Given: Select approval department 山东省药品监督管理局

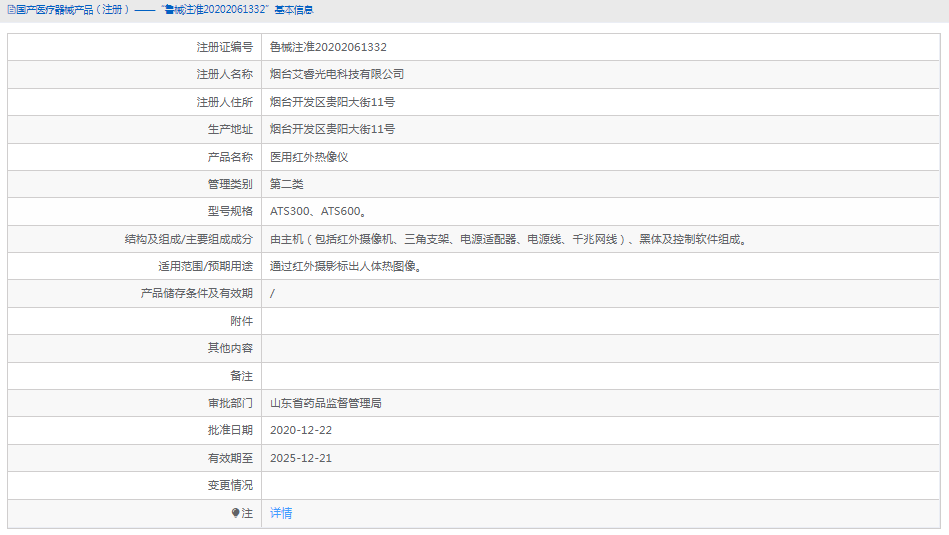Looking at the screenshot, I should click(x=326, y=404).
